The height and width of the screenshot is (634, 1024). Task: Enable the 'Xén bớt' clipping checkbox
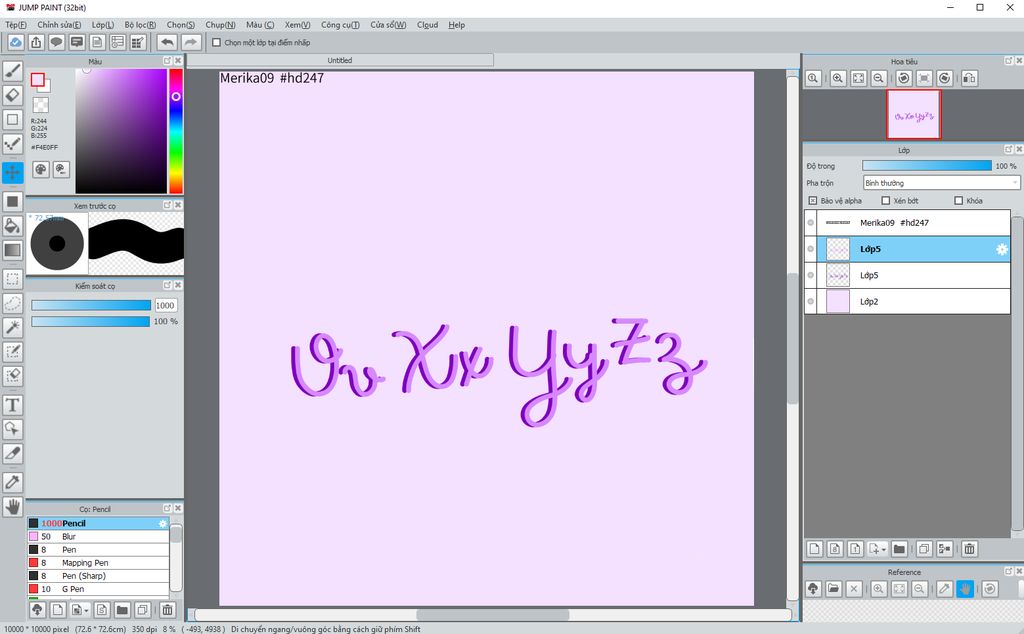pos(886,200)
